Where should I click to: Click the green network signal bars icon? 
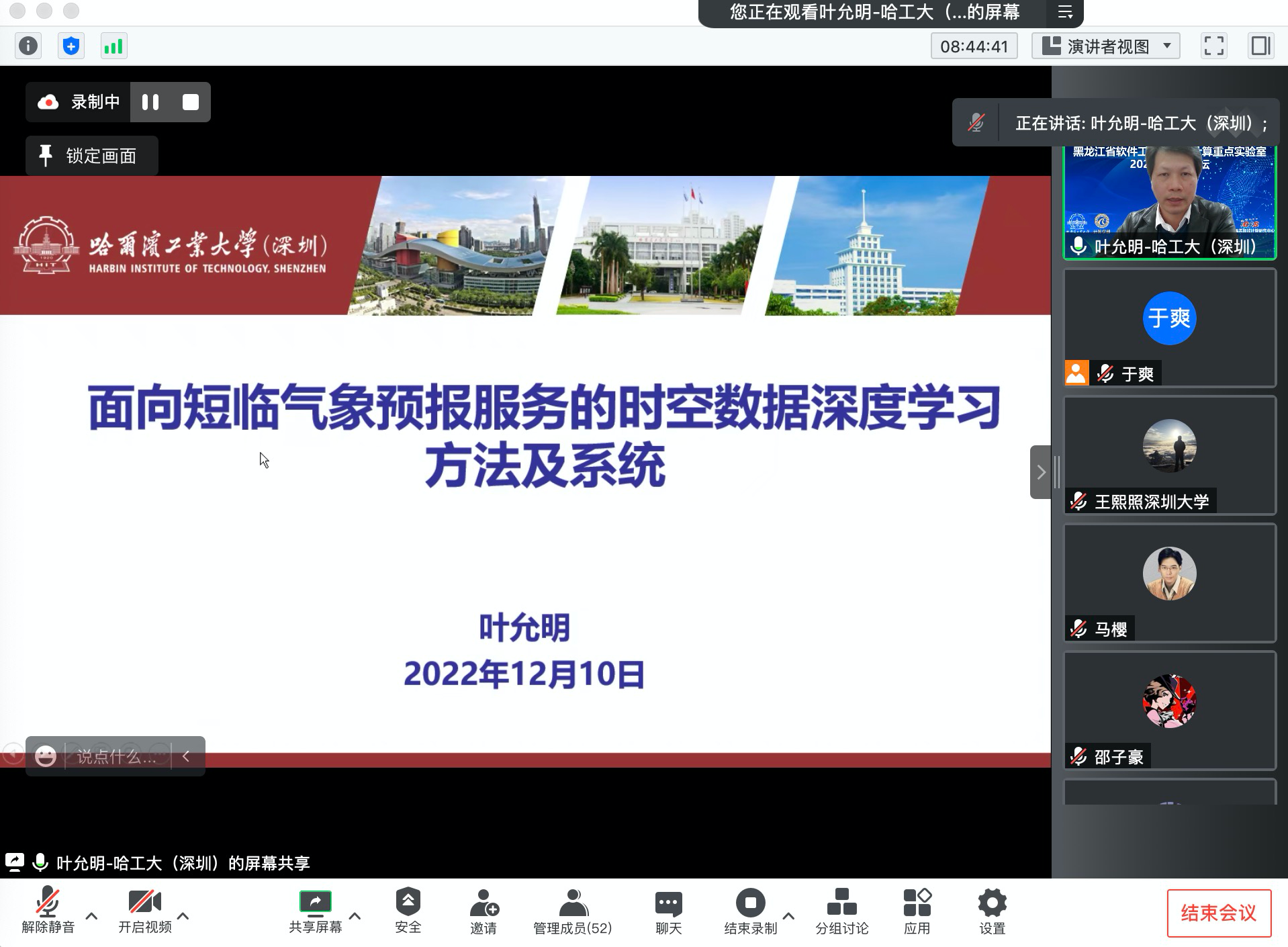[113, 46]
